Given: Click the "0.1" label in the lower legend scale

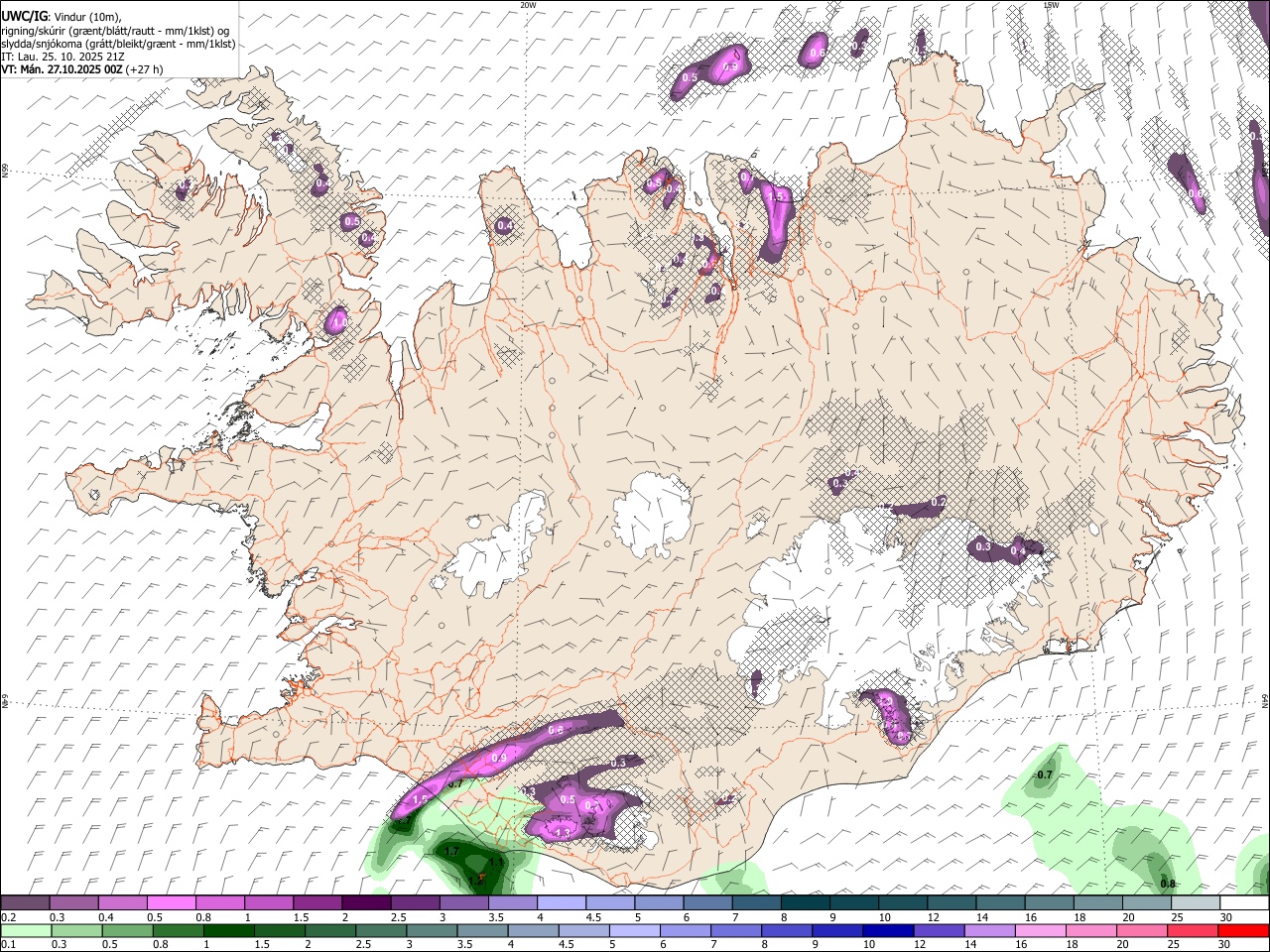Looking at the screenshot, I should (8, 945).
